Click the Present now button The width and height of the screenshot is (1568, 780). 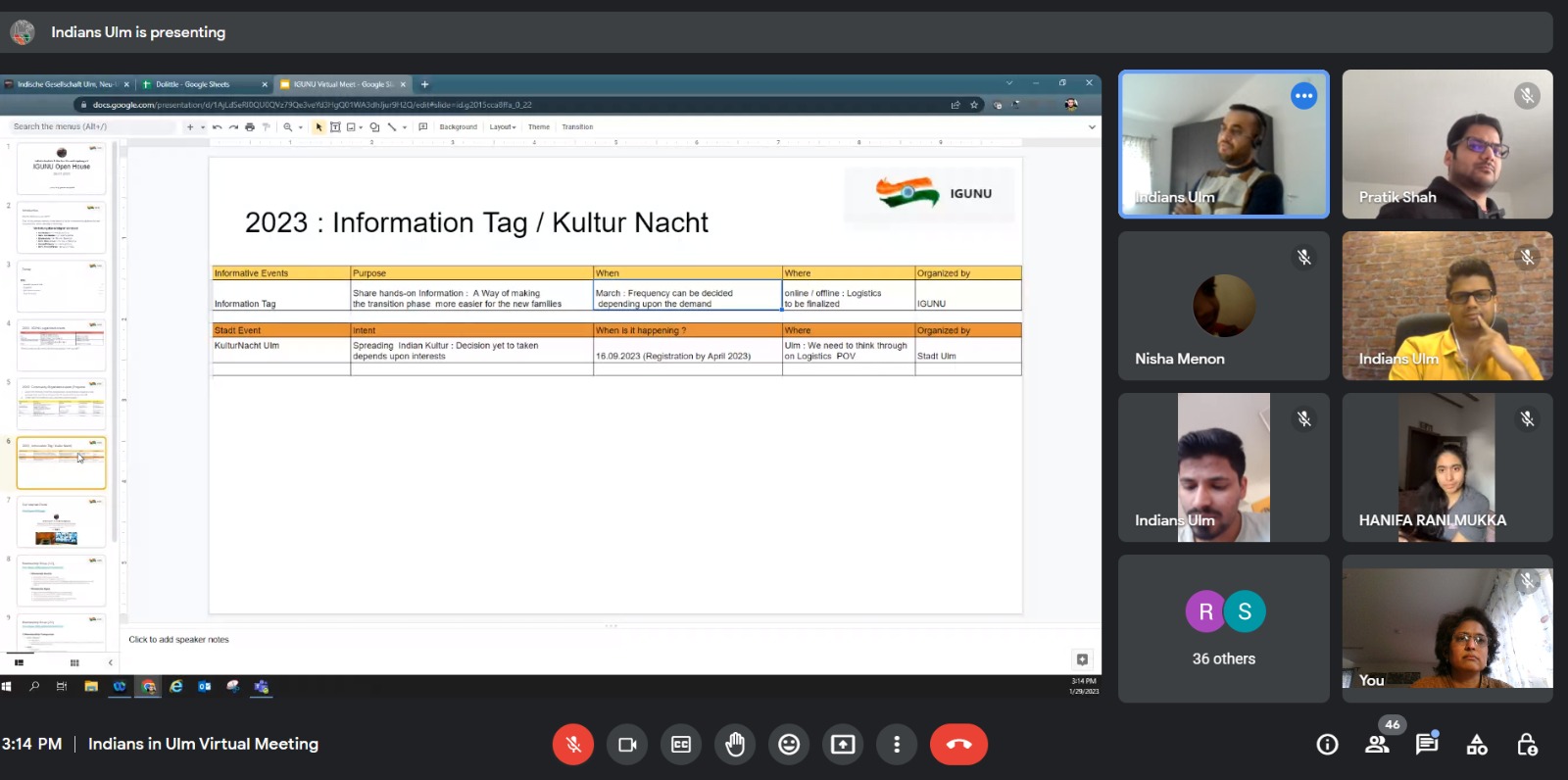pyautogui.click(x=843, y=745)
